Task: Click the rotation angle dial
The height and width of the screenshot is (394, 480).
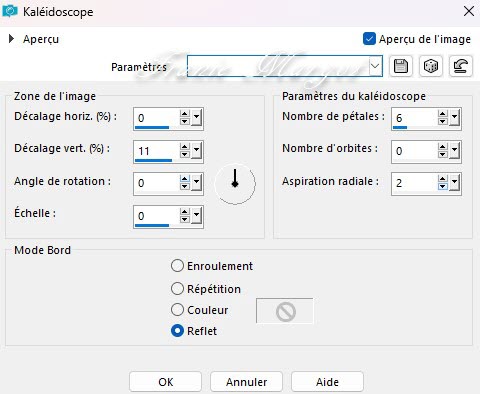Action: click(x=235, y=184)
